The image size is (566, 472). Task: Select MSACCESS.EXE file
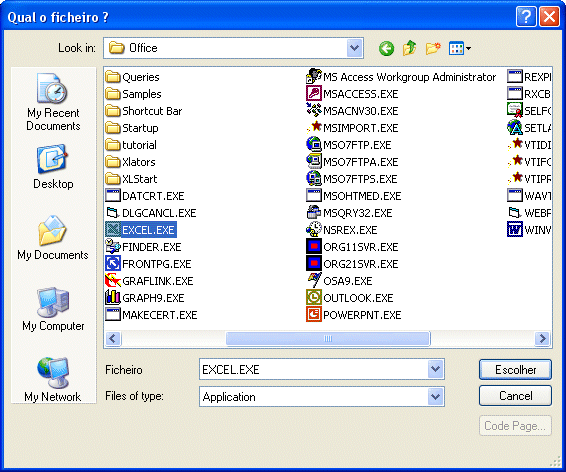pos(352,94)
